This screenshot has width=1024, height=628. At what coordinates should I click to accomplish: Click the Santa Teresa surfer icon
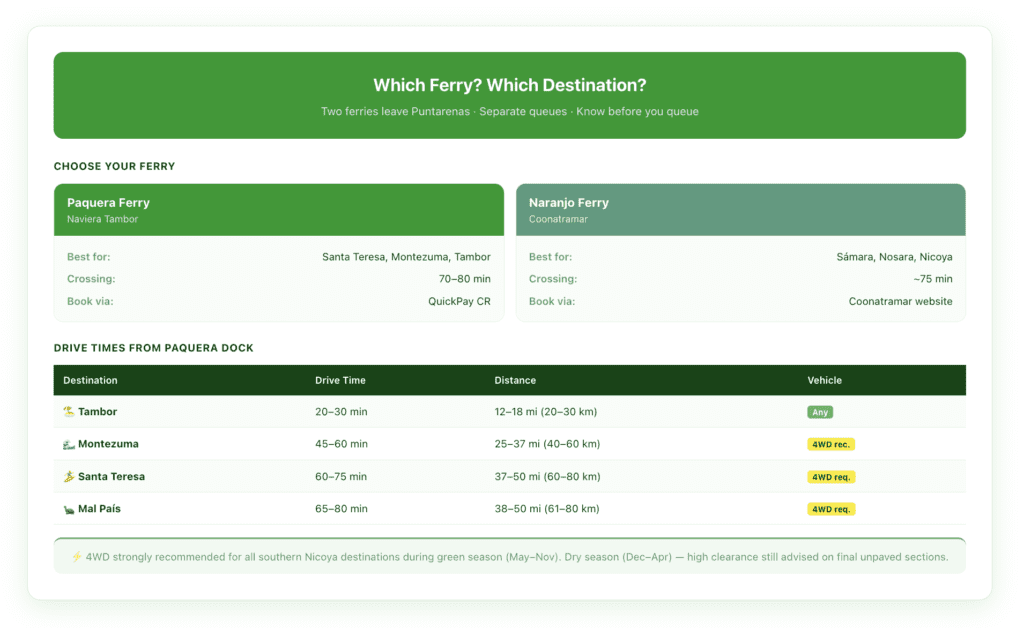pyautogui.click(x=69, y=477)
